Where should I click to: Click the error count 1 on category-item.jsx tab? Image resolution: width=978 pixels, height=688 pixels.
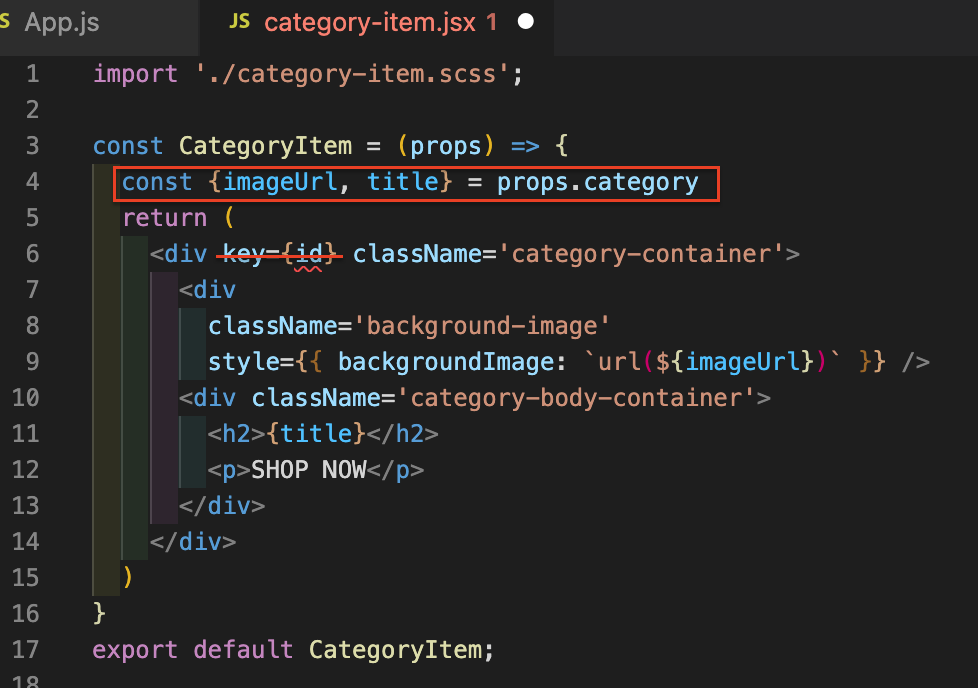(492, 22)
